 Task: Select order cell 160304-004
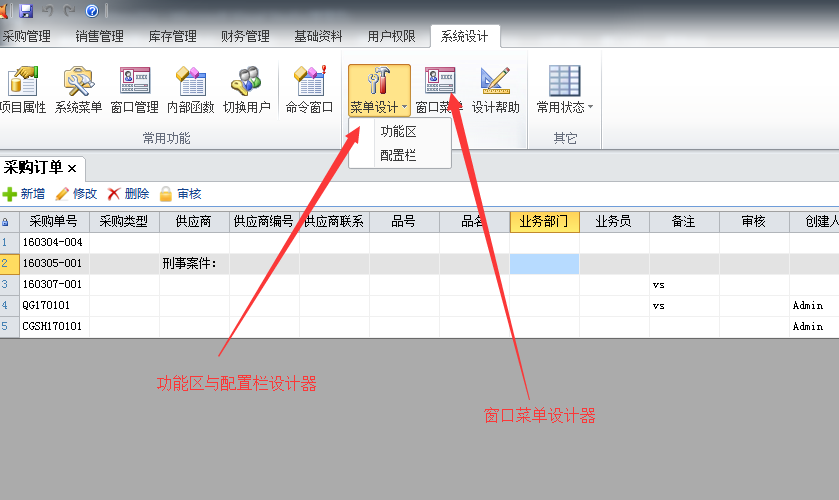point(54,243)
